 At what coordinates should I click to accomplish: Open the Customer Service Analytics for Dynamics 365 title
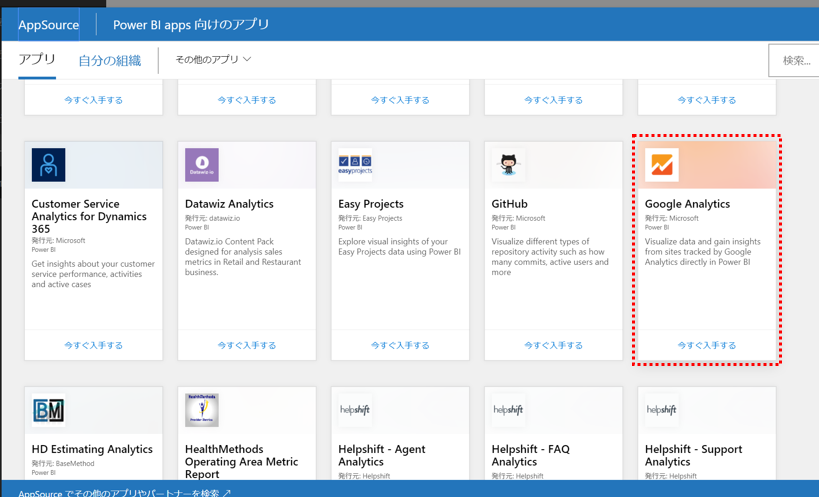pos(89,216)
